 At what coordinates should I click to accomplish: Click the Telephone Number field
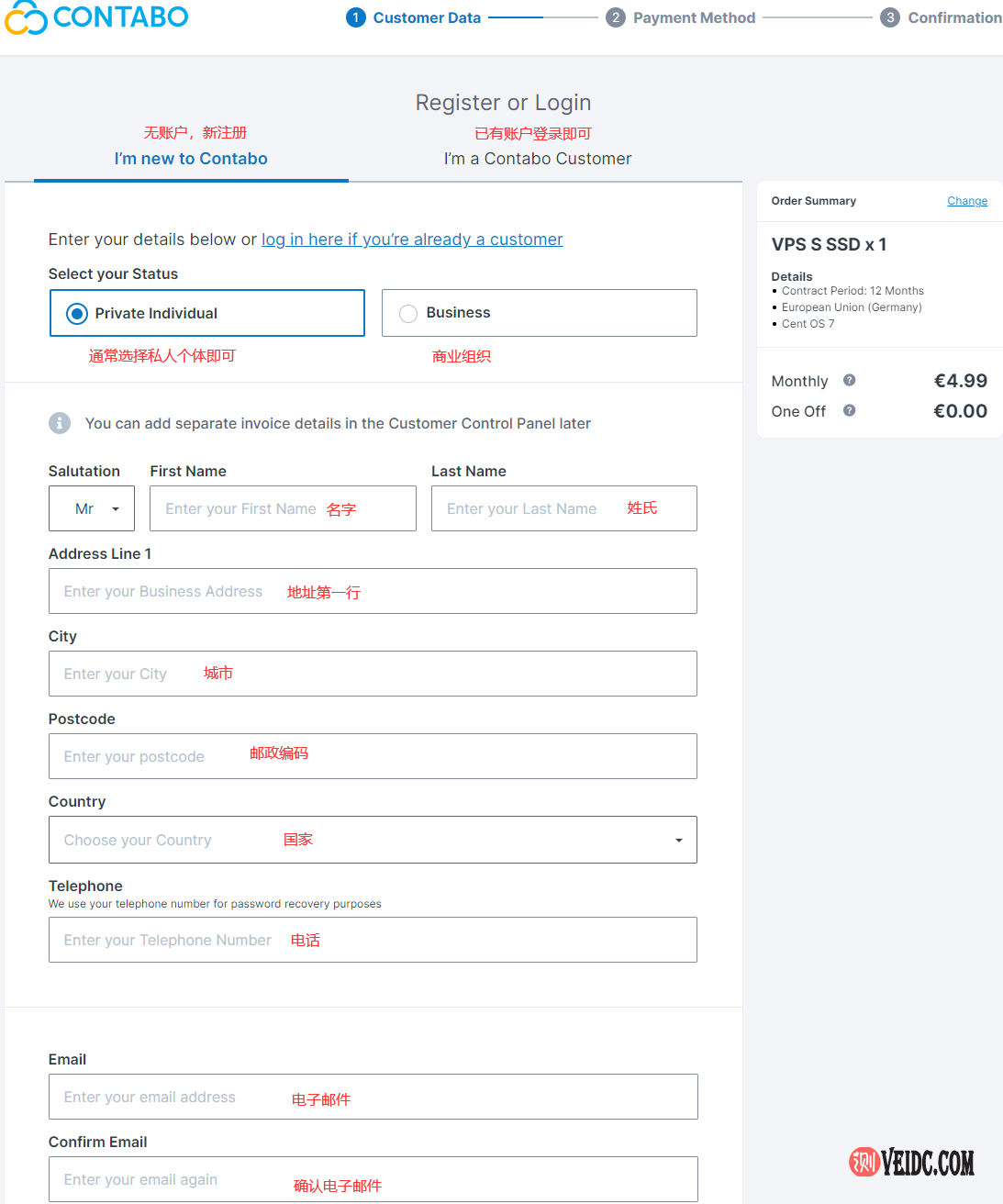coord(373,940)
